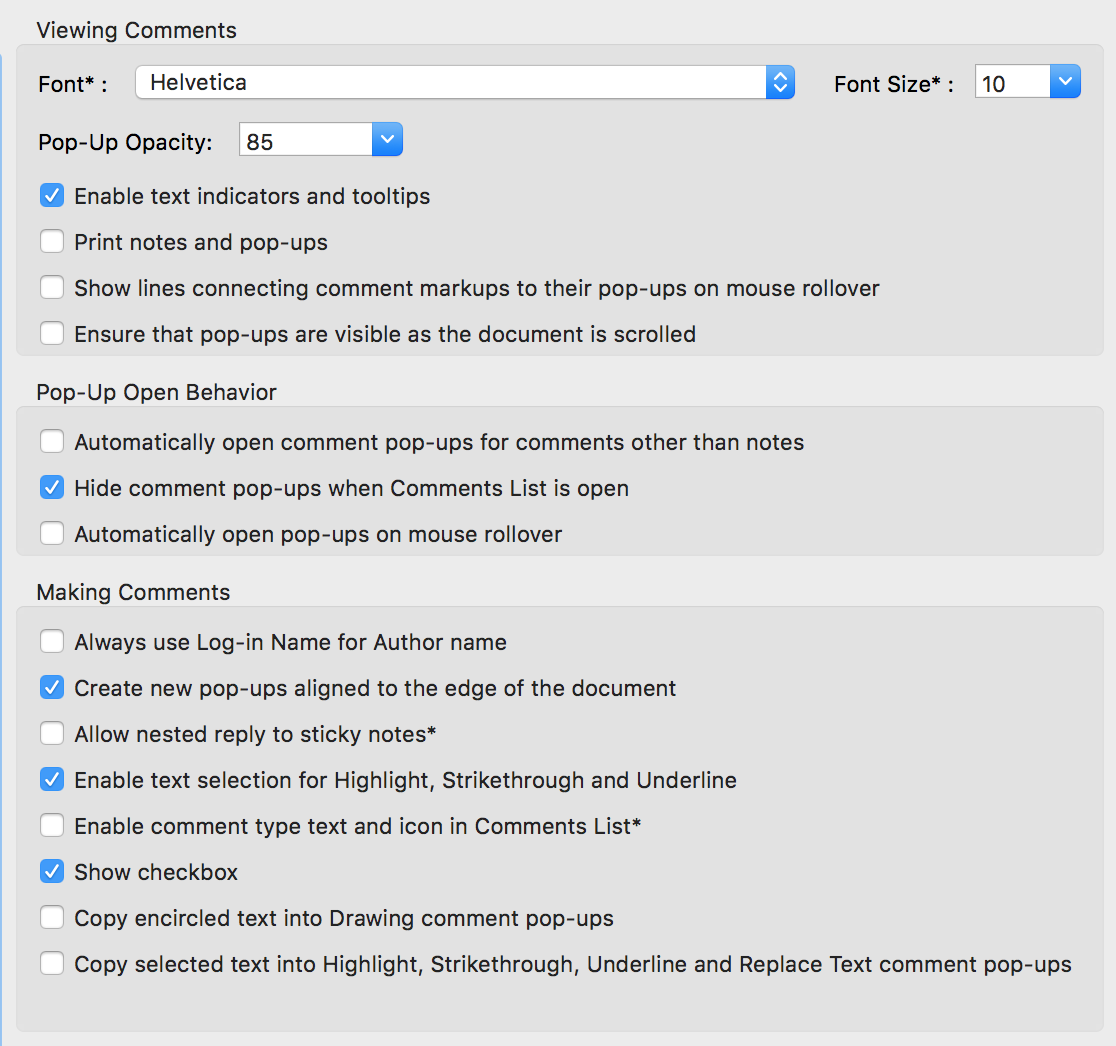Image resolution: width=1116 pixels, height=1046 pixels.
Task: Check Always use Log-in Name for Author
Action: coord(51,641)
